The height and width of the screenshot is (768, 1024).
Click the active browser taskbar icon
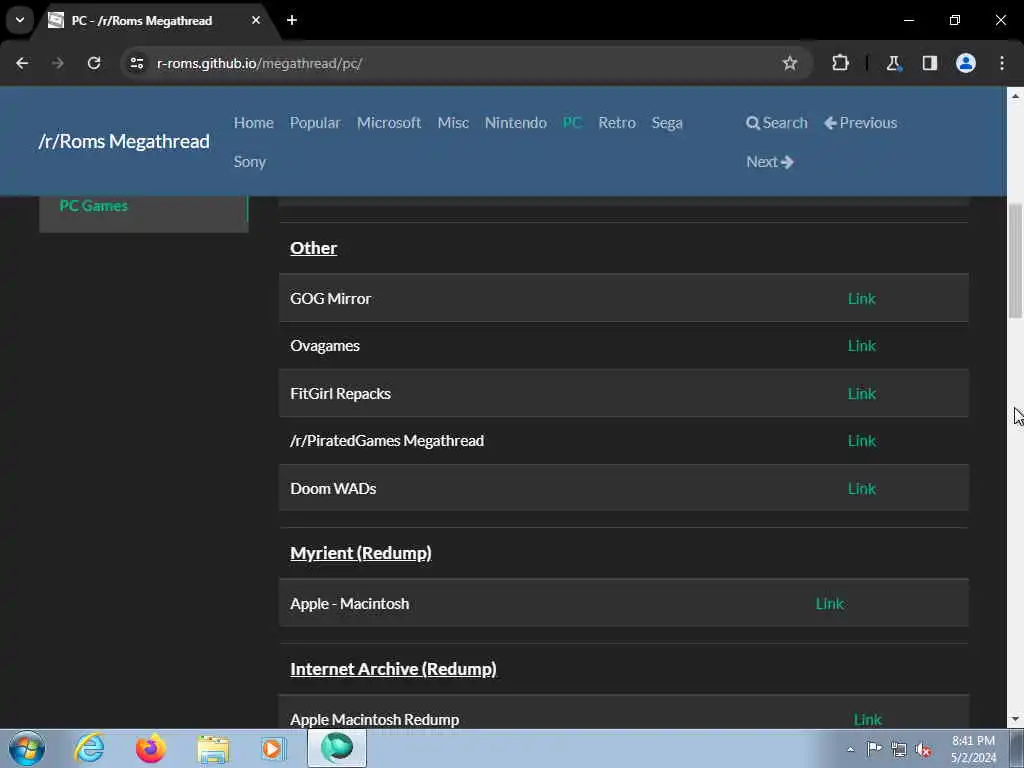337,748
